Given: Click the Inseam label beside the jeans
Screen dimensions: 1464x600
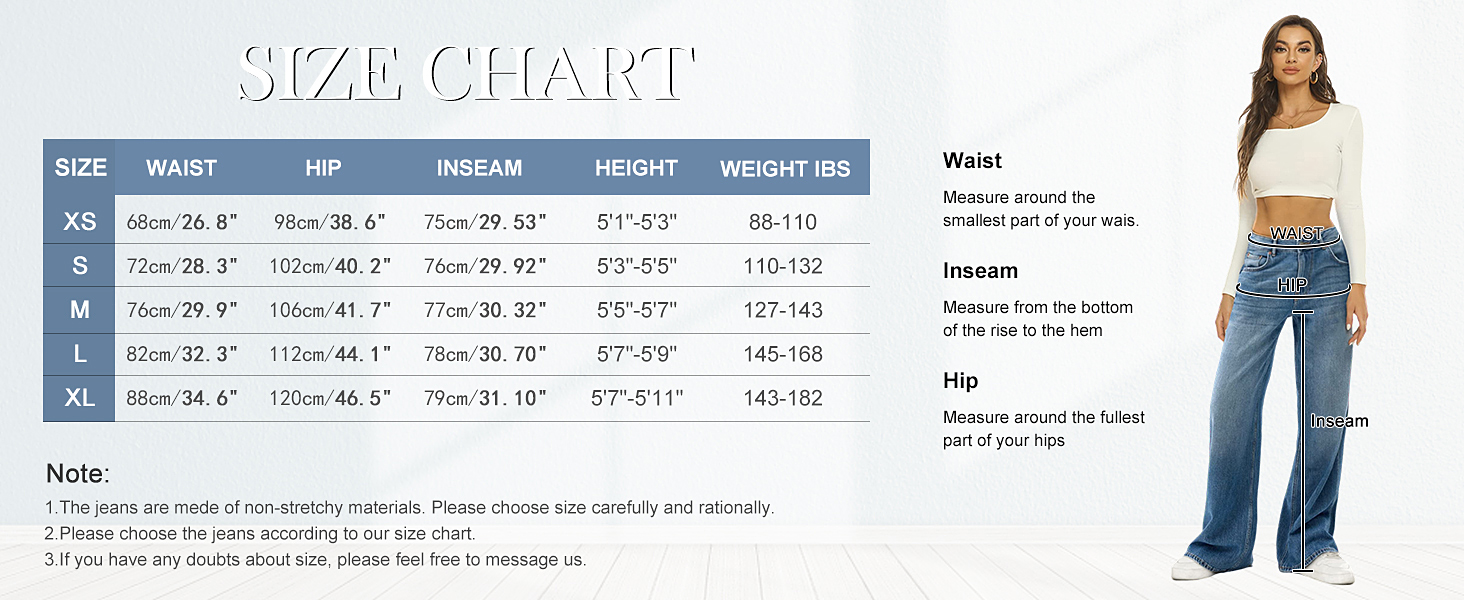Looking at the screenshot, I should click(1339, 421).
